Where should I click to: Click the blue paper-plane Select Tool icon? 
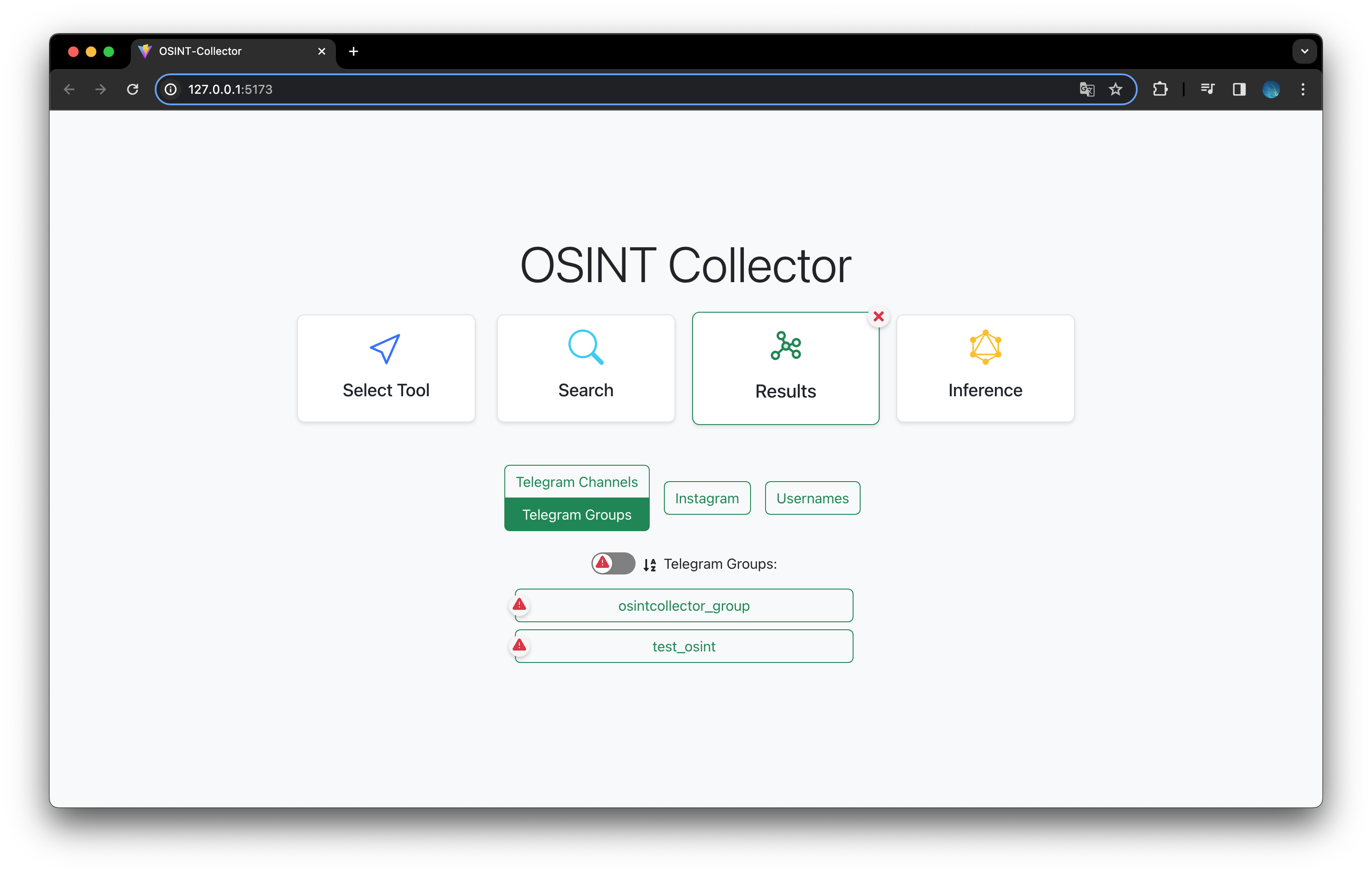385,348
